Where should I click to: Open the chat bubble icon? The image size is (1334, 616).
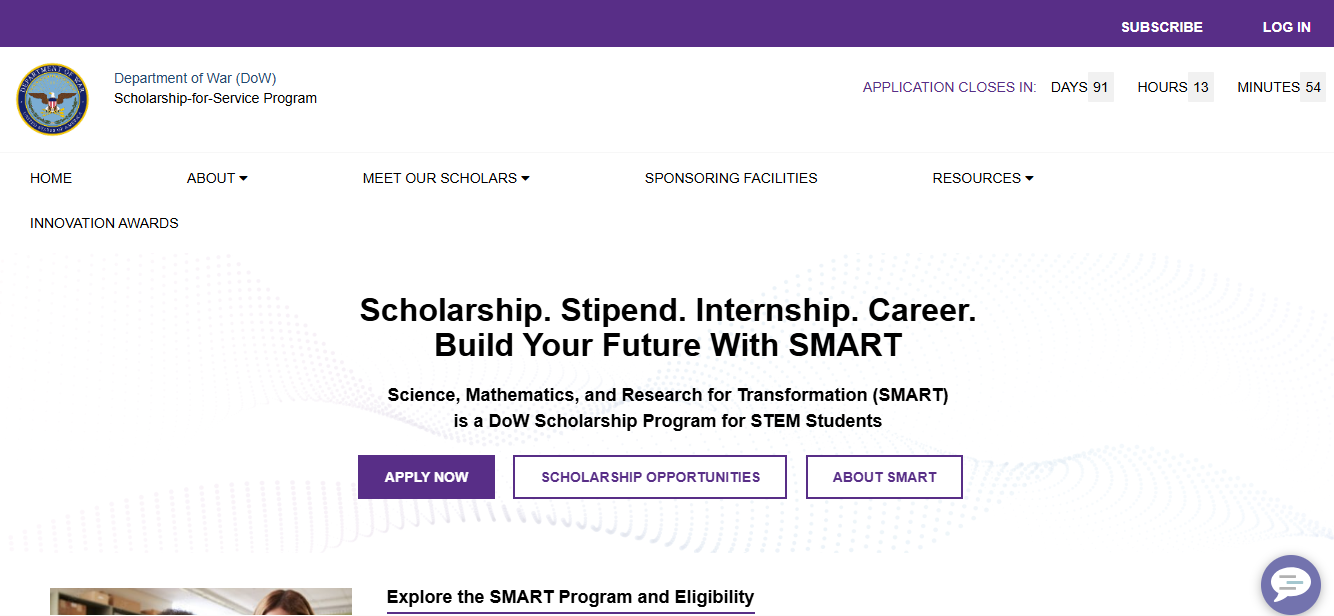[x=1291, y=585]
